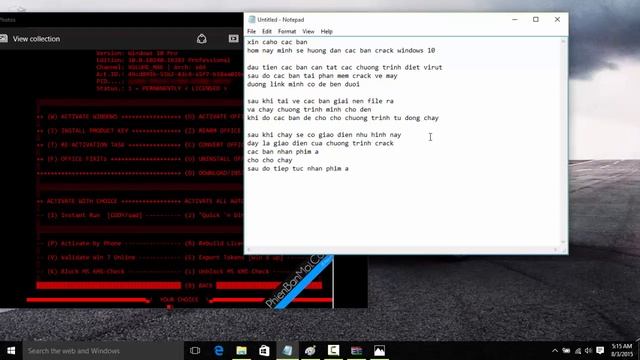Click after "sau do tiep tuc nhan phim a"
Image resolution: width=640 pixels, height=360 pixels.
350,169
